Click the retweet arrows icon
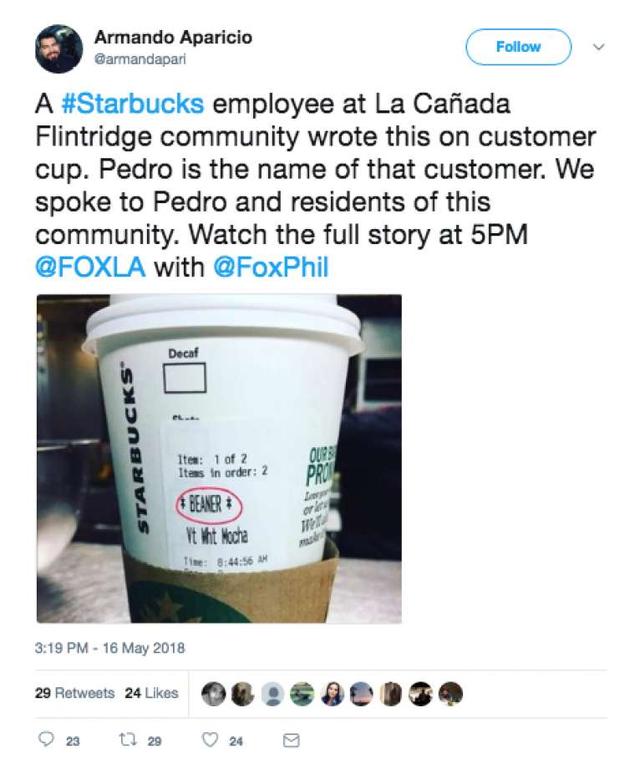The width and height of the screenshot is (640, 769). tap(127, 739)
